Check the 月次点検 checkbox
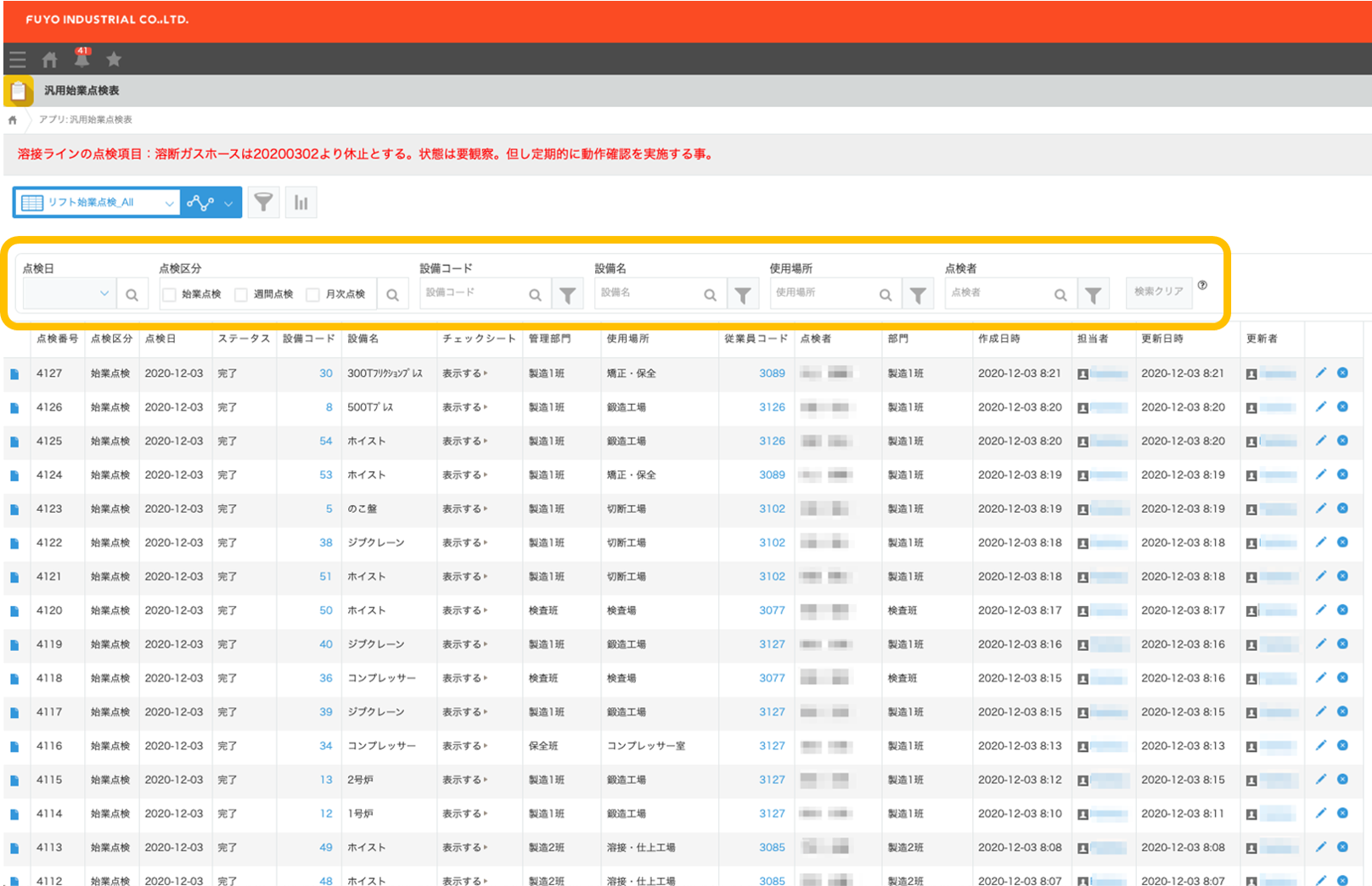 coord(312,294)
